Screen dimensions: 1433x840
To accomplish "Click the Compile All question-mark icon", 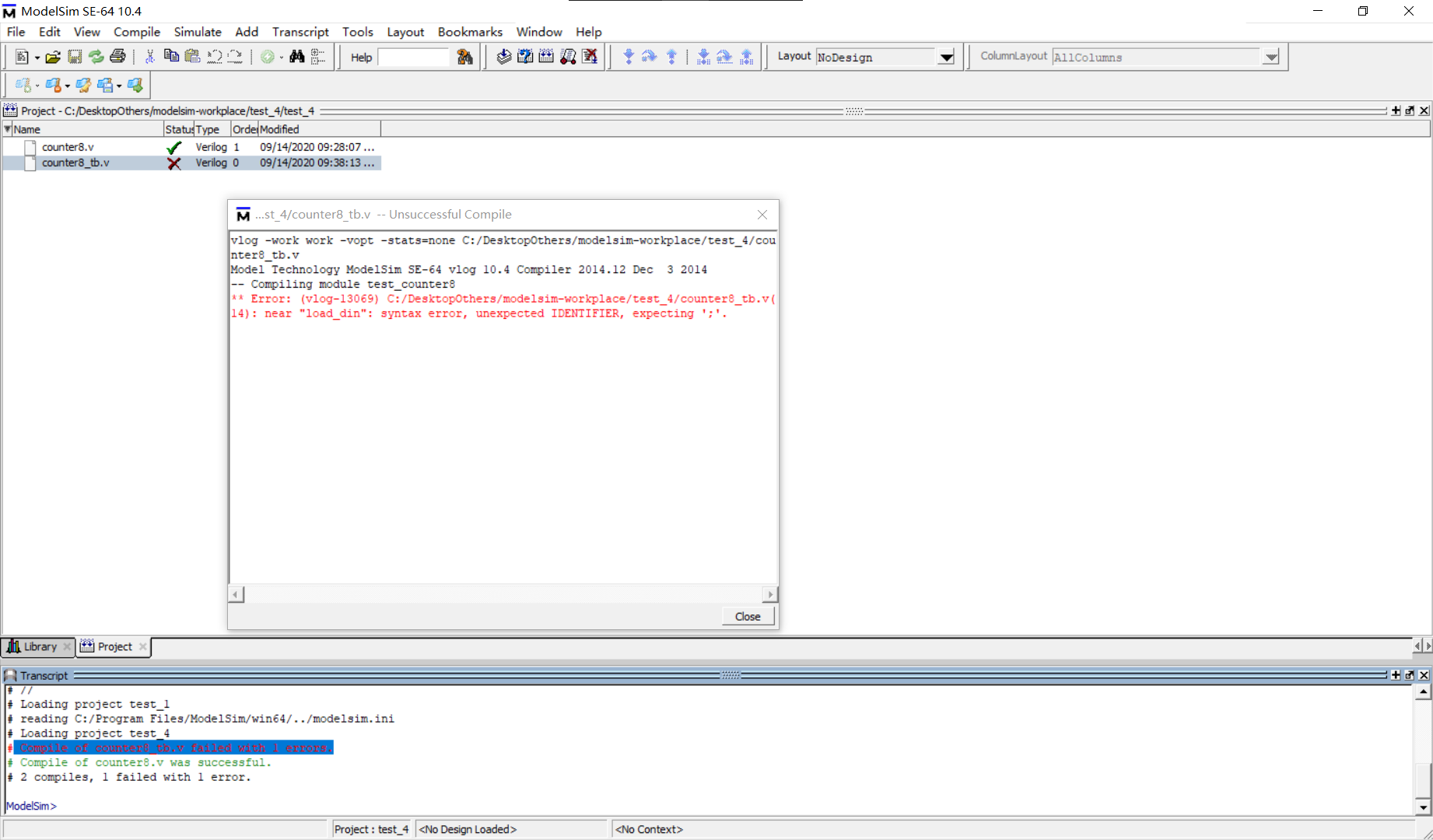I will [525, 57].
